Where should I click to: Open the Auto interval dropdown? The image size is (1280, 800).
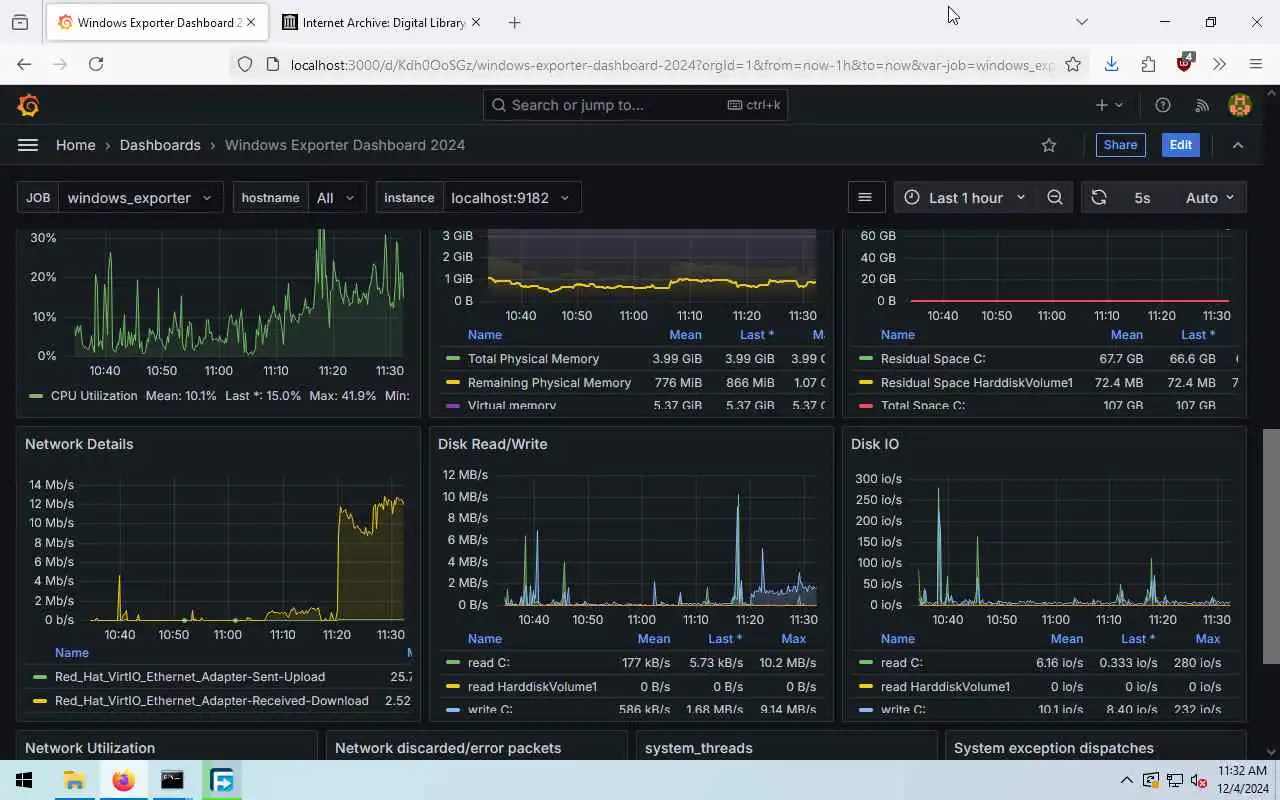(x=1210, y=198)
